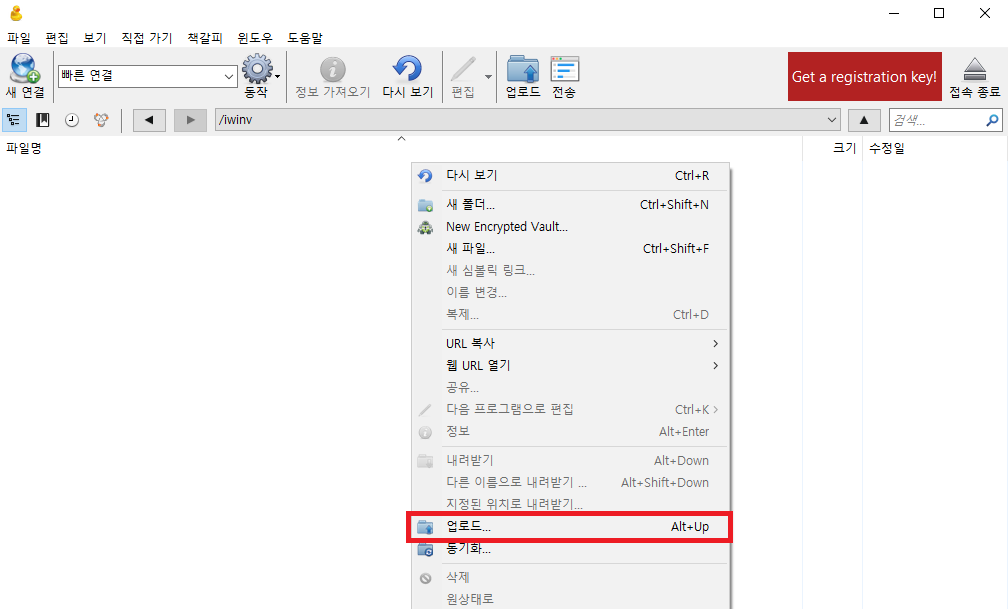Click the Disconnect (접속 종료) eject icon
This screenshot has width=1008, height=609.
[x=975, y=69]
